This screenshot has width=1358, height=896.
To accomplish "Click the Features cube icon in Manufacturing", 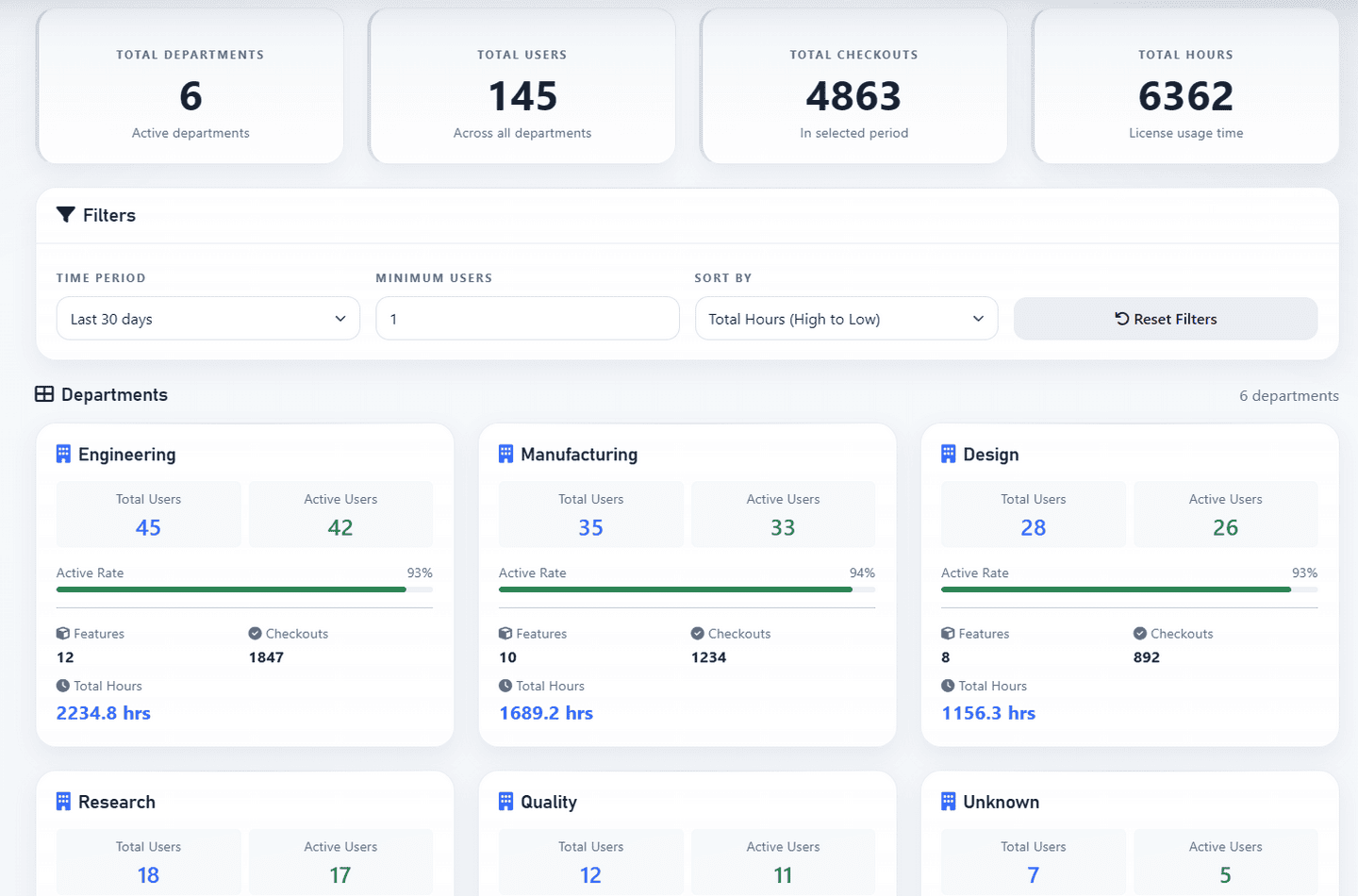I will (x=505, y=634).
